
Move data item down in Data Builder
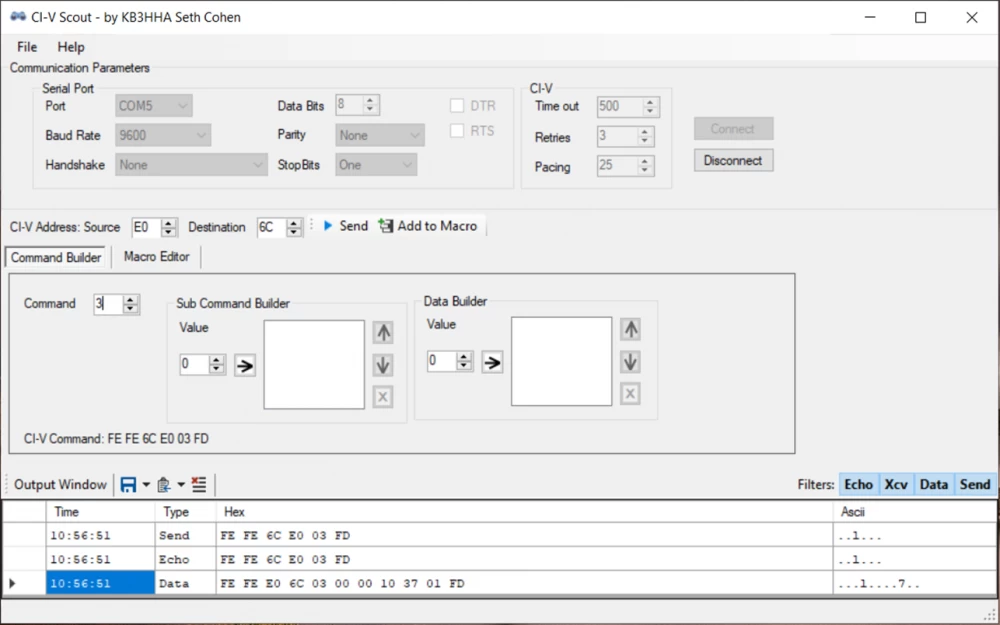tap(630, 362)
